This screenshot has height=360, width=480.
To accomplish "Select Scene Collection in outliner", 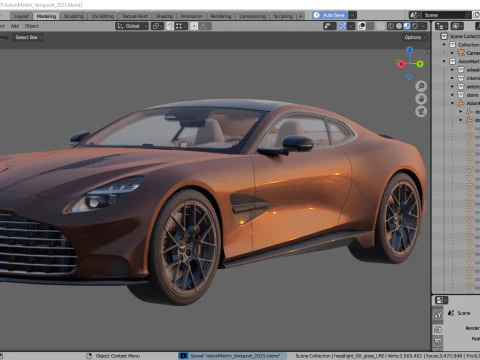I will [464, 36].
